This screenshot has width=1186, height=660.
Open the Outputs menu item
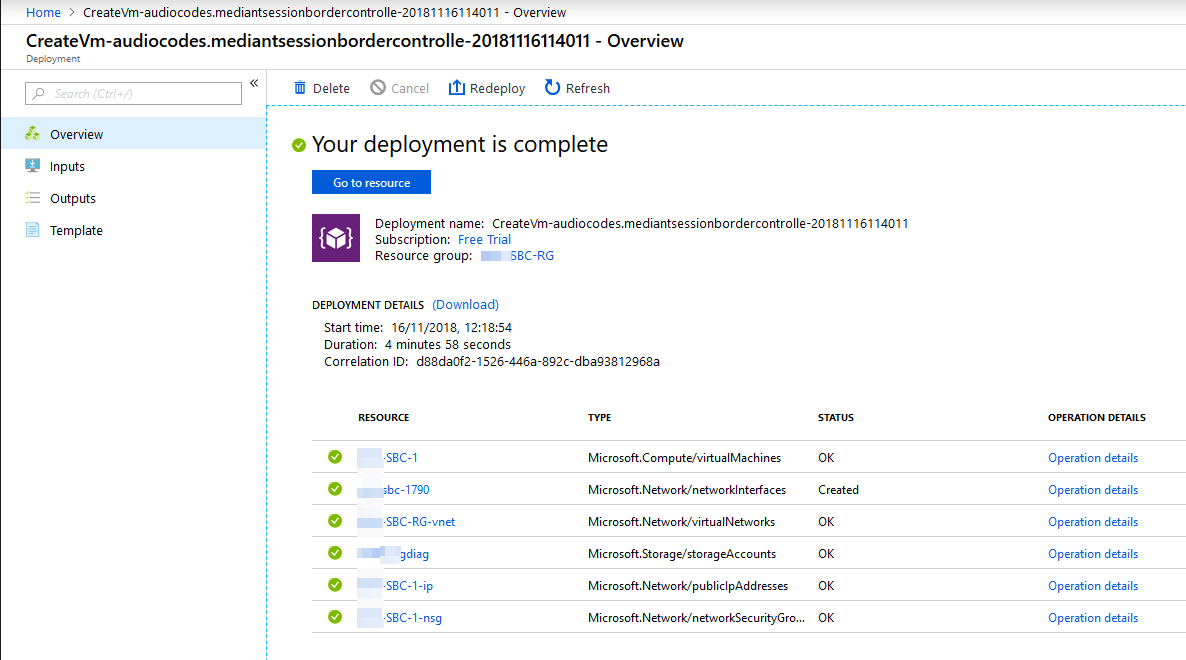(133, 198)
